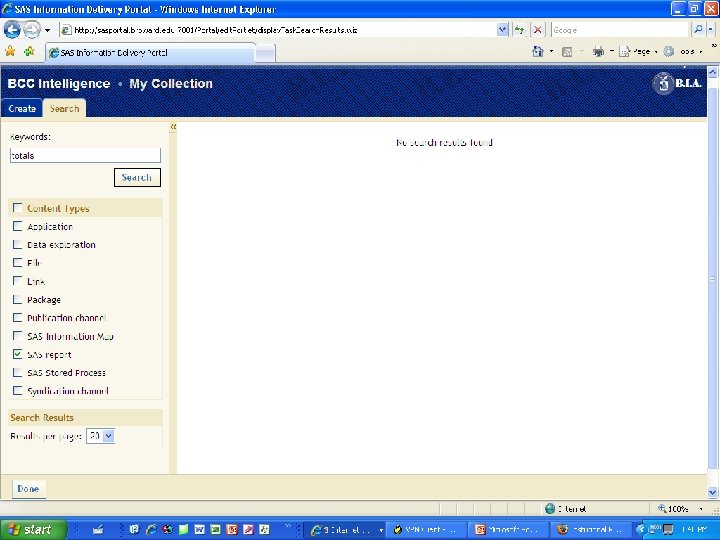720x540 pixels.
Task: Launch Excel from quick launch
Action: click(x=215, y=529)
